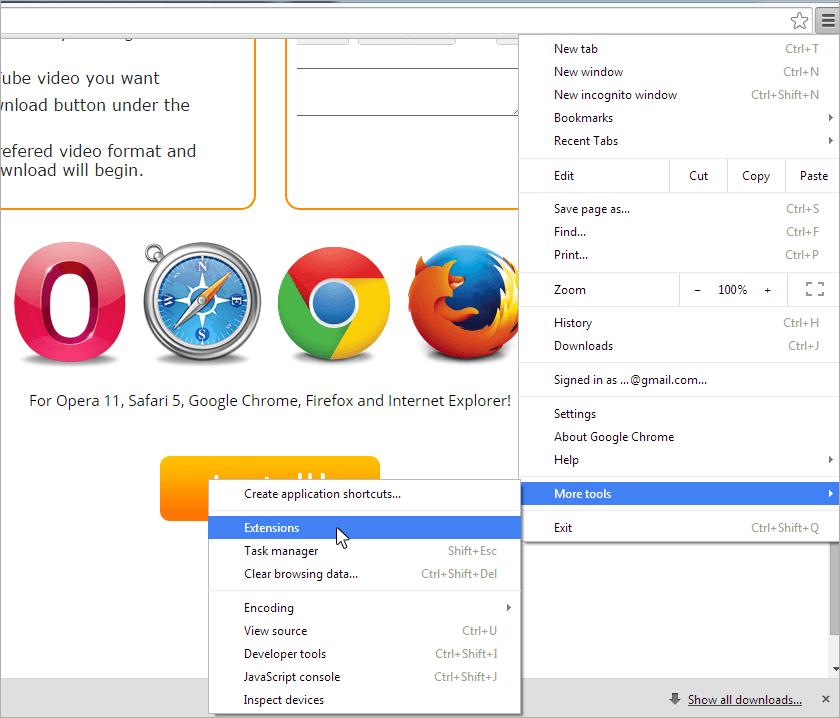Toggle fullscreen mode icon in Zoom row
This screenshot has height=718, width=840.
click(814, 290)
